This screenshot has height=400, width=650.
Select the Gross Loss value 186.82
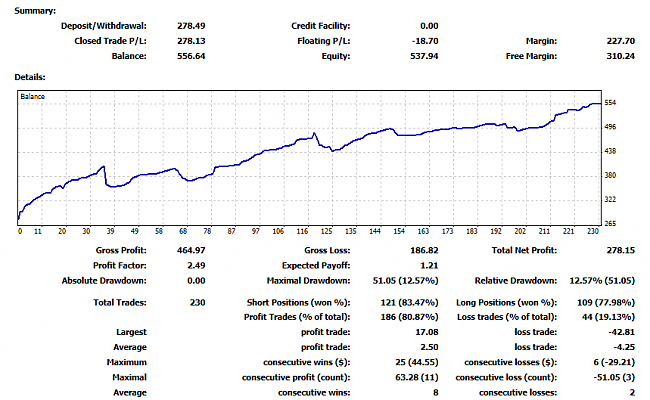pyautogui.click(x=424, y=250)
